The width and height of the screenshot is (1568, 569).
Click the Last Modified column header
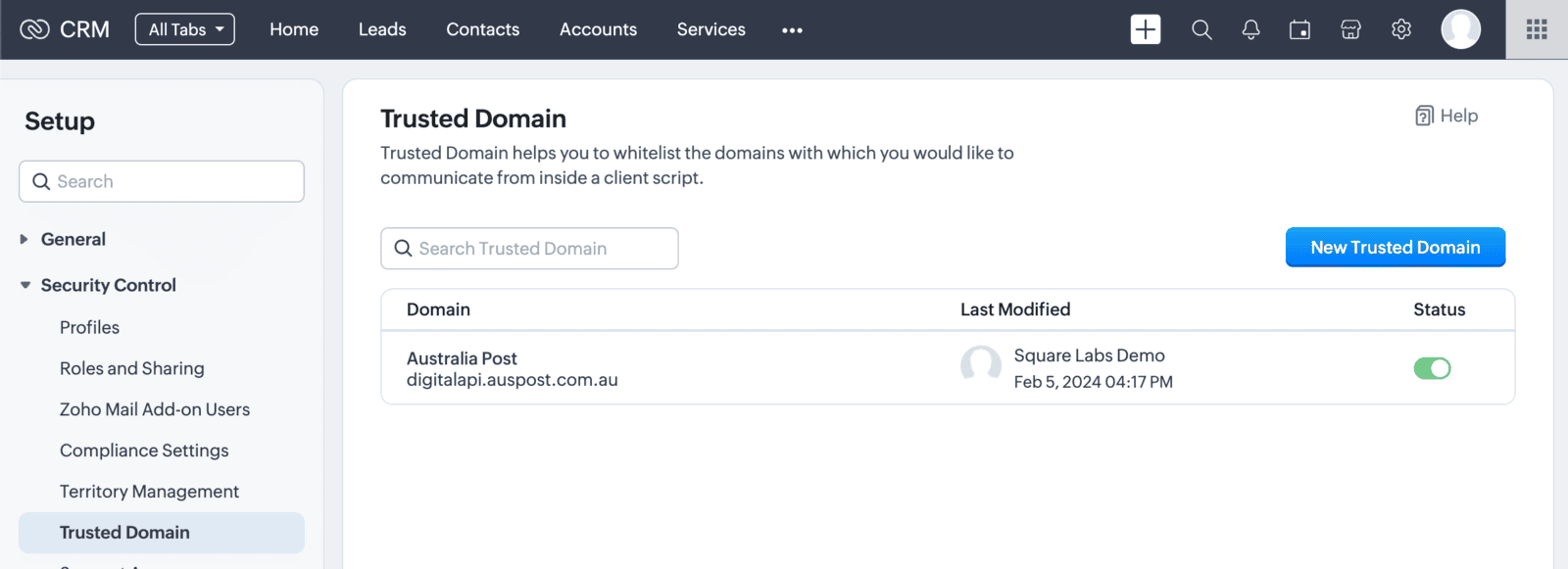[1015, 309]
